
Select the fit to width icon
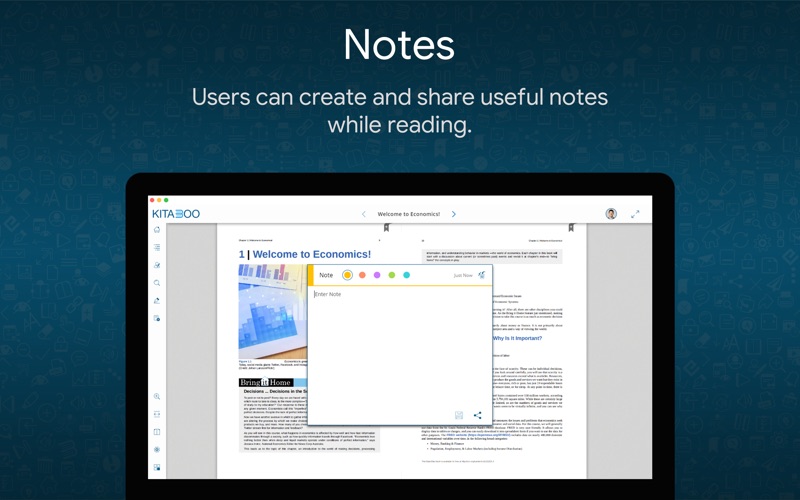click(x=157, y=414)
